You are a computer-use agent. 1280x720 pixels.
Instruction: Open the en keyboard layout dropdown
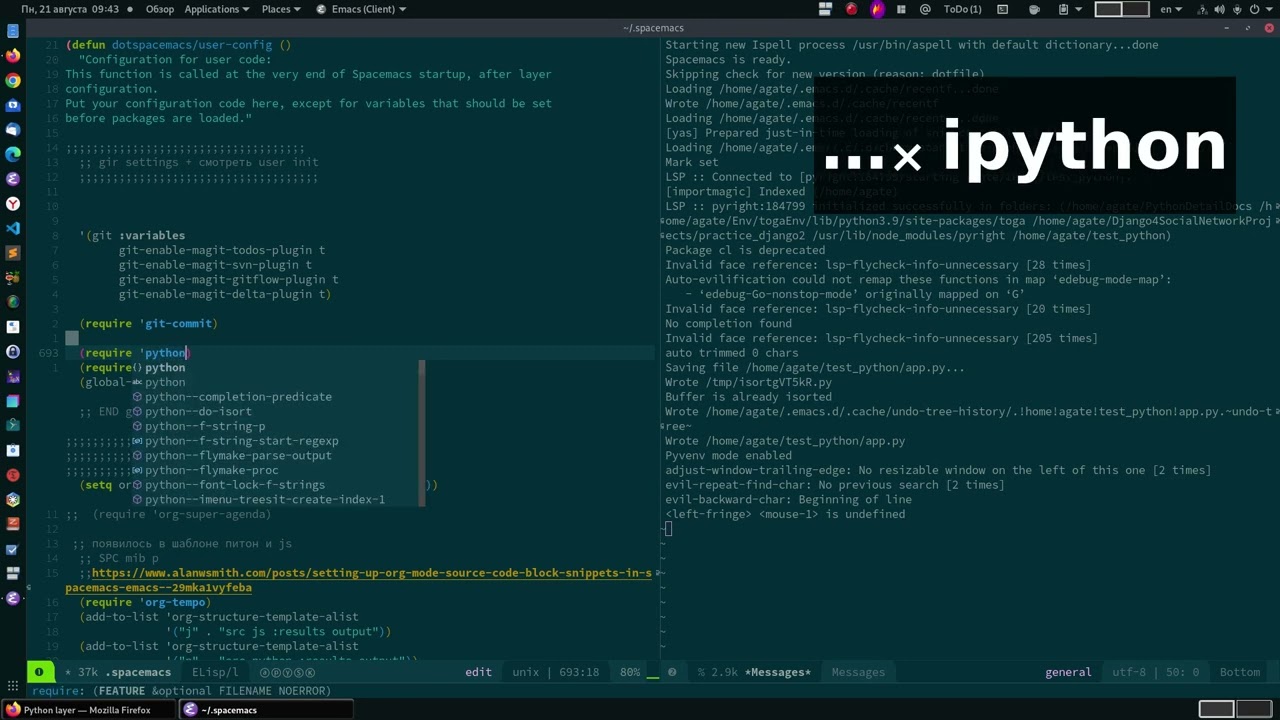[1169, 9]
